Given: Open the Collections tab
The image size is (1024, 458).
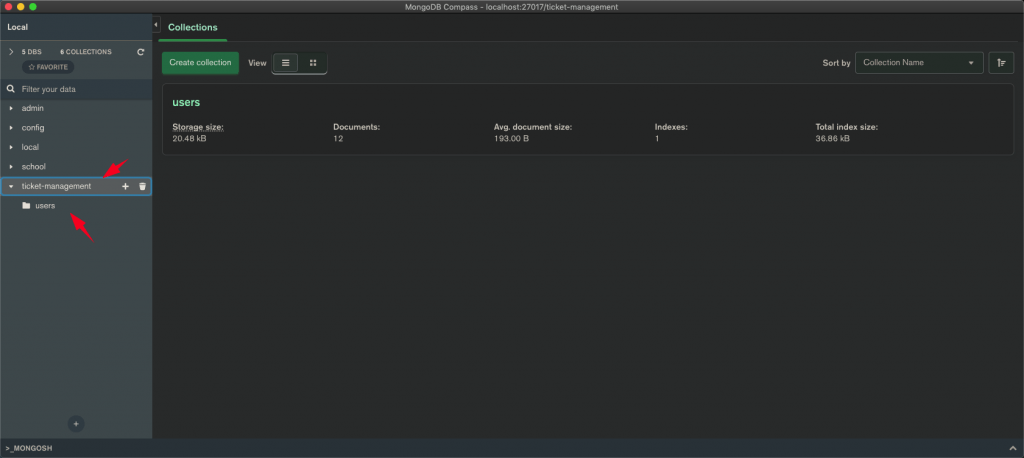Looking at the screenshot, I should [x=193, y=27].
